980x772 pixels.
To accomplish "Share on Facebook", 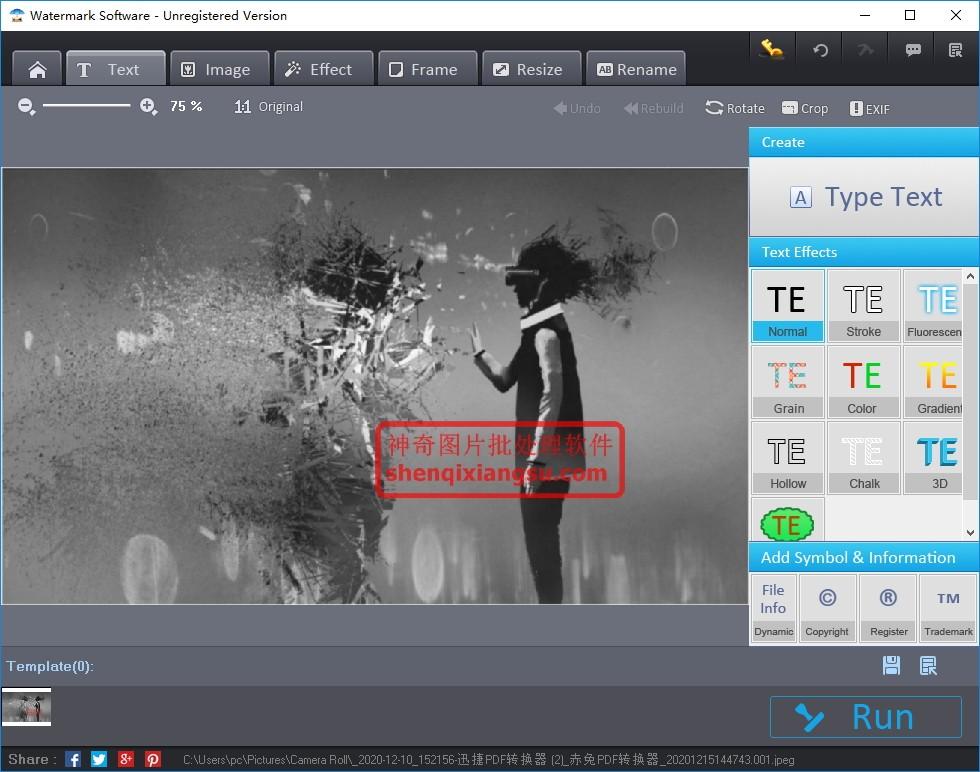I will click(73, 759).
